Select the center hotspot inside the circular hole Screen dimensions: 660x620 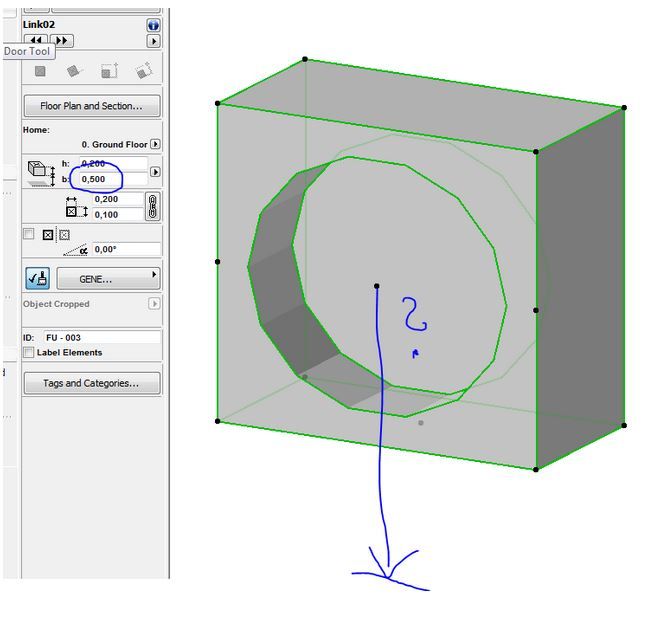tap(377, 286)
